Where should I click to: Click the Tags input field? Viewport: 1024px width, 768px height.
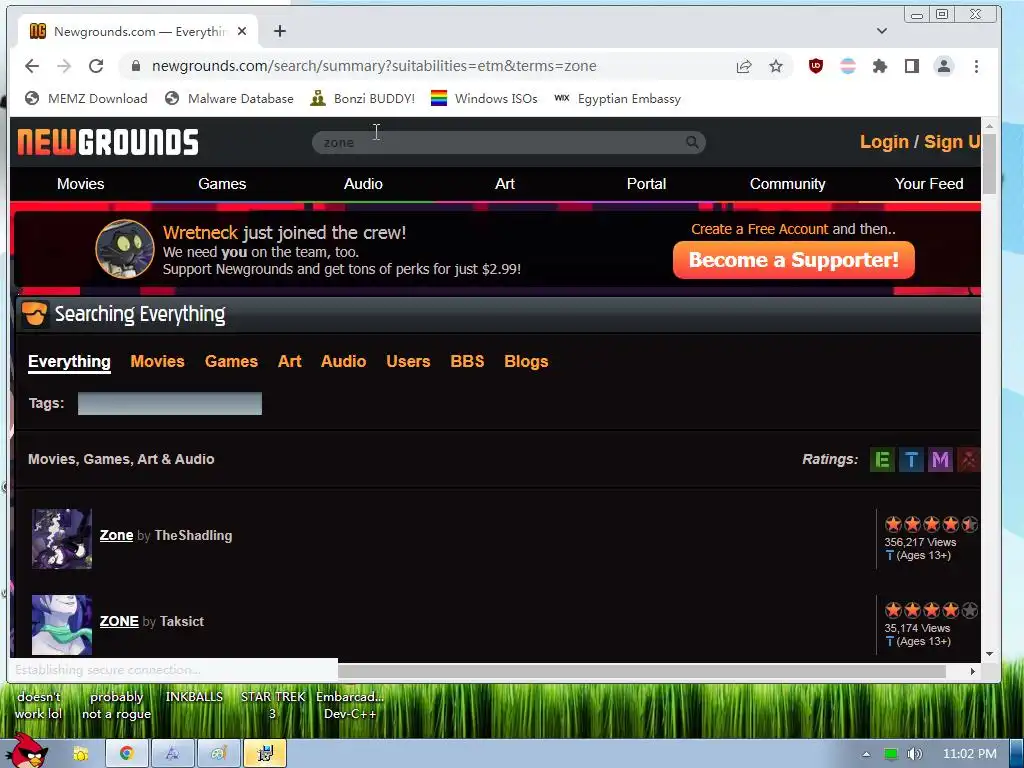coord(170,404)
